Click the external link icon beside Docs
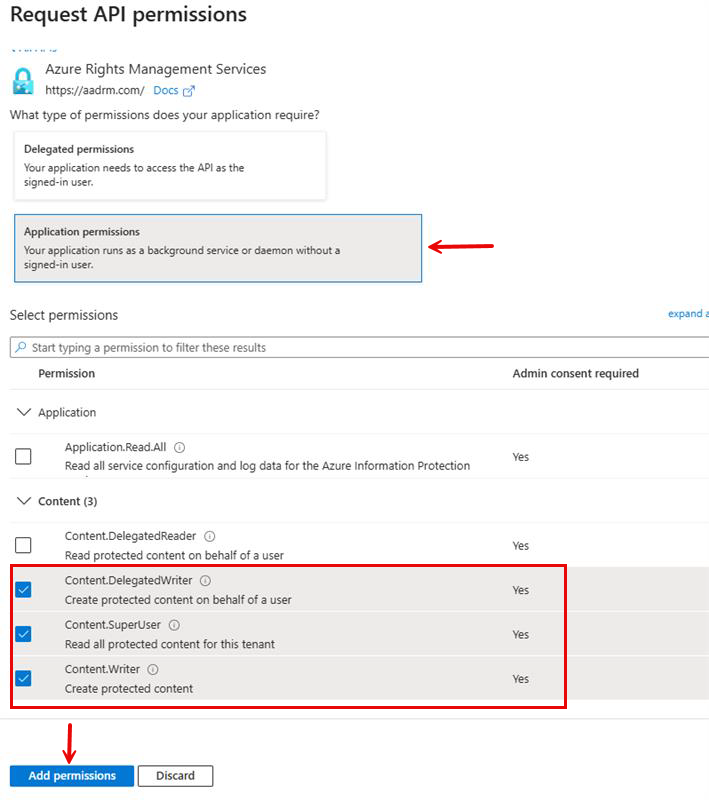709x800 pixels. coord(188,89)
